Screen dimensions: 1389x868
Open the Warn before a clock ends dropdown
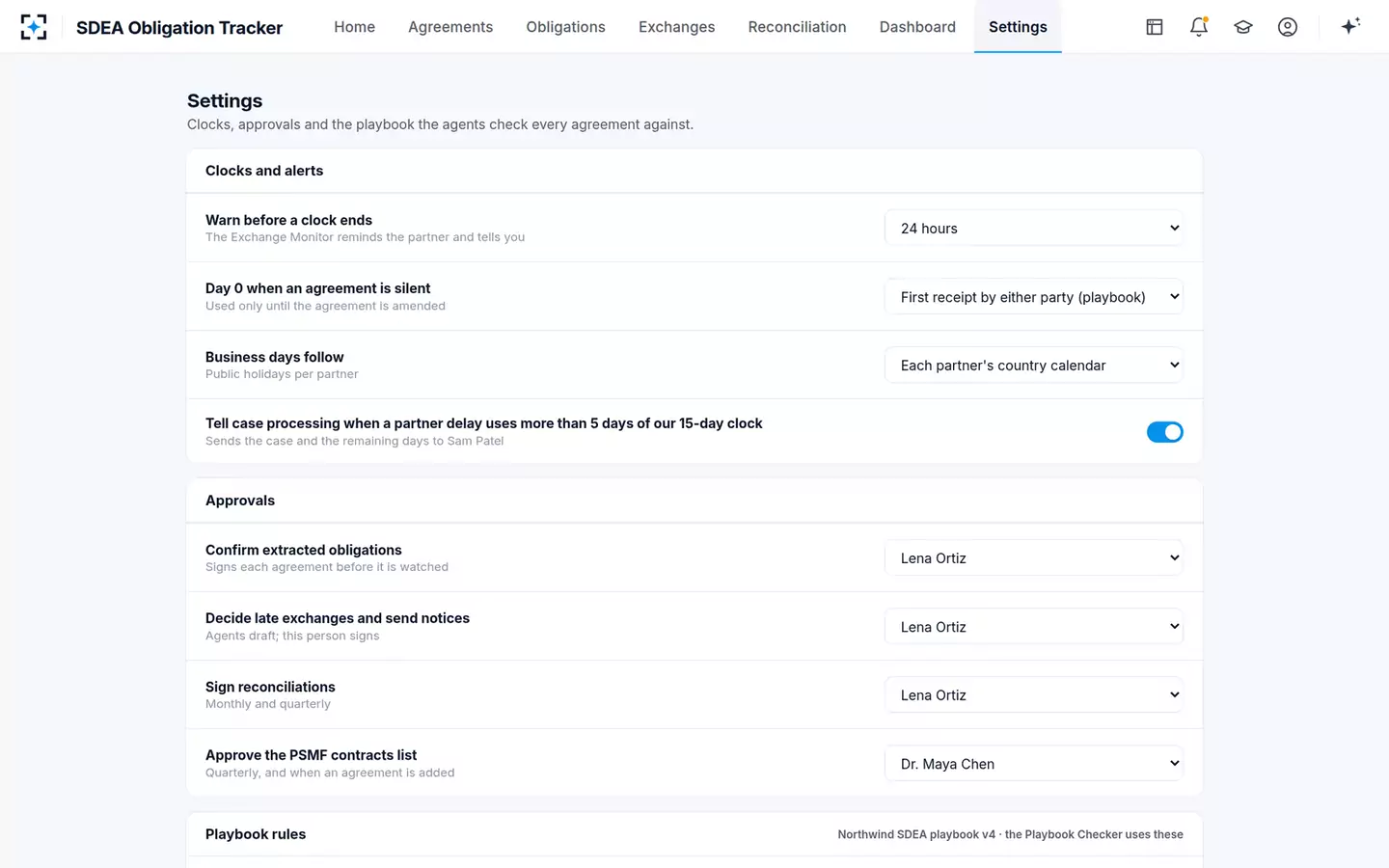1034,229
